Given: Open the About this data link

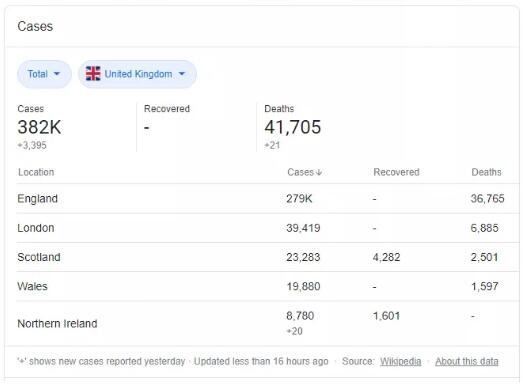Looking at the screenshot, I should pos(467,361).
